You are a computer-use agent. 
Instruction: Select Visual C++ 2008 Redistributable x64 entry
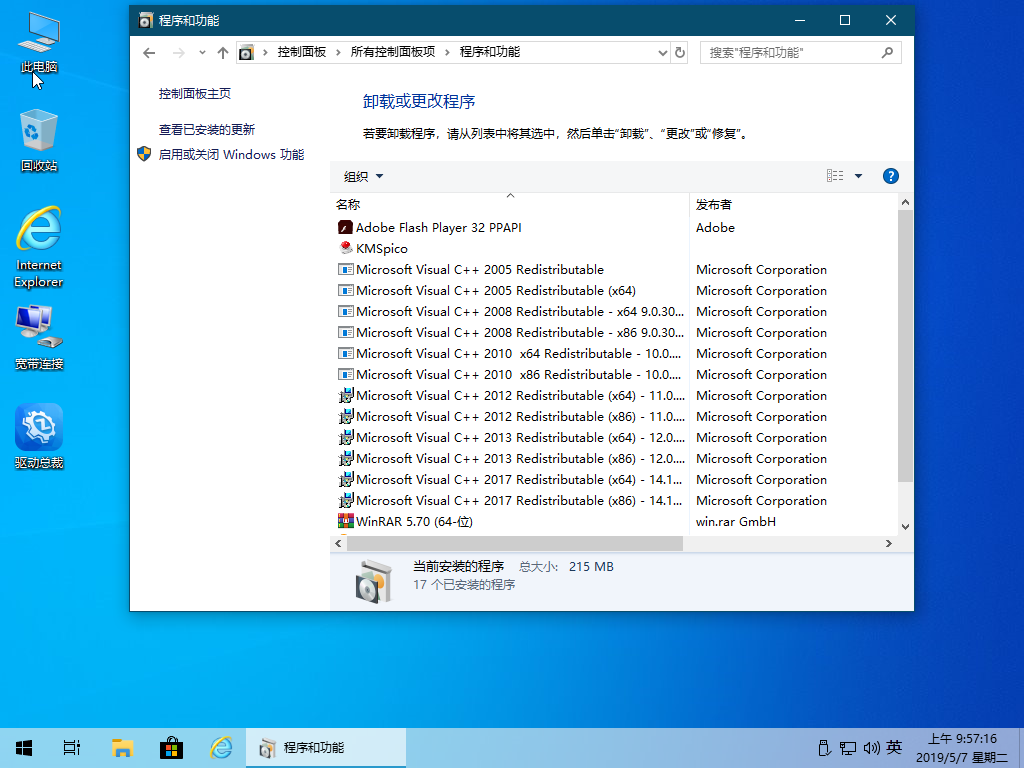[x=520, y=311]
